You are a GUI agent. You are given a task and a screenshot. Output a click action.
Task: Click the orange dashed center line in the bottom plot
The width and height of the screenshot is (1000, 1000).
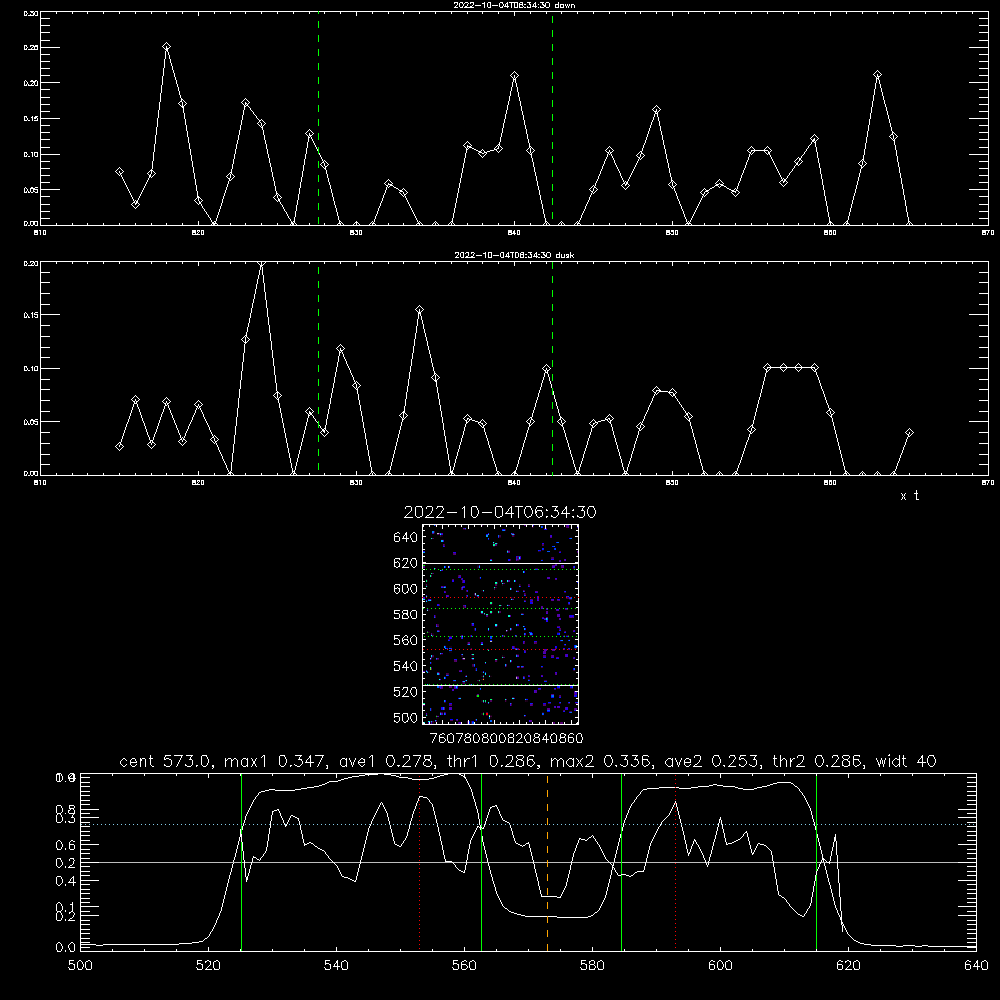coord(547,861)
